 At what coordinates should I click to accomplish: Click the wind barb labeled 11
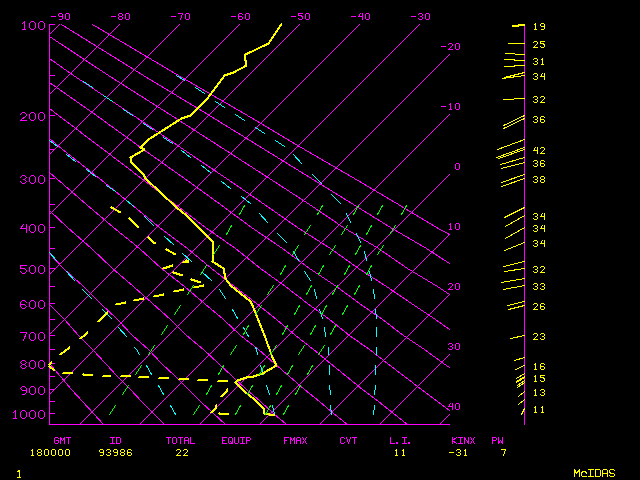(522, 410)
